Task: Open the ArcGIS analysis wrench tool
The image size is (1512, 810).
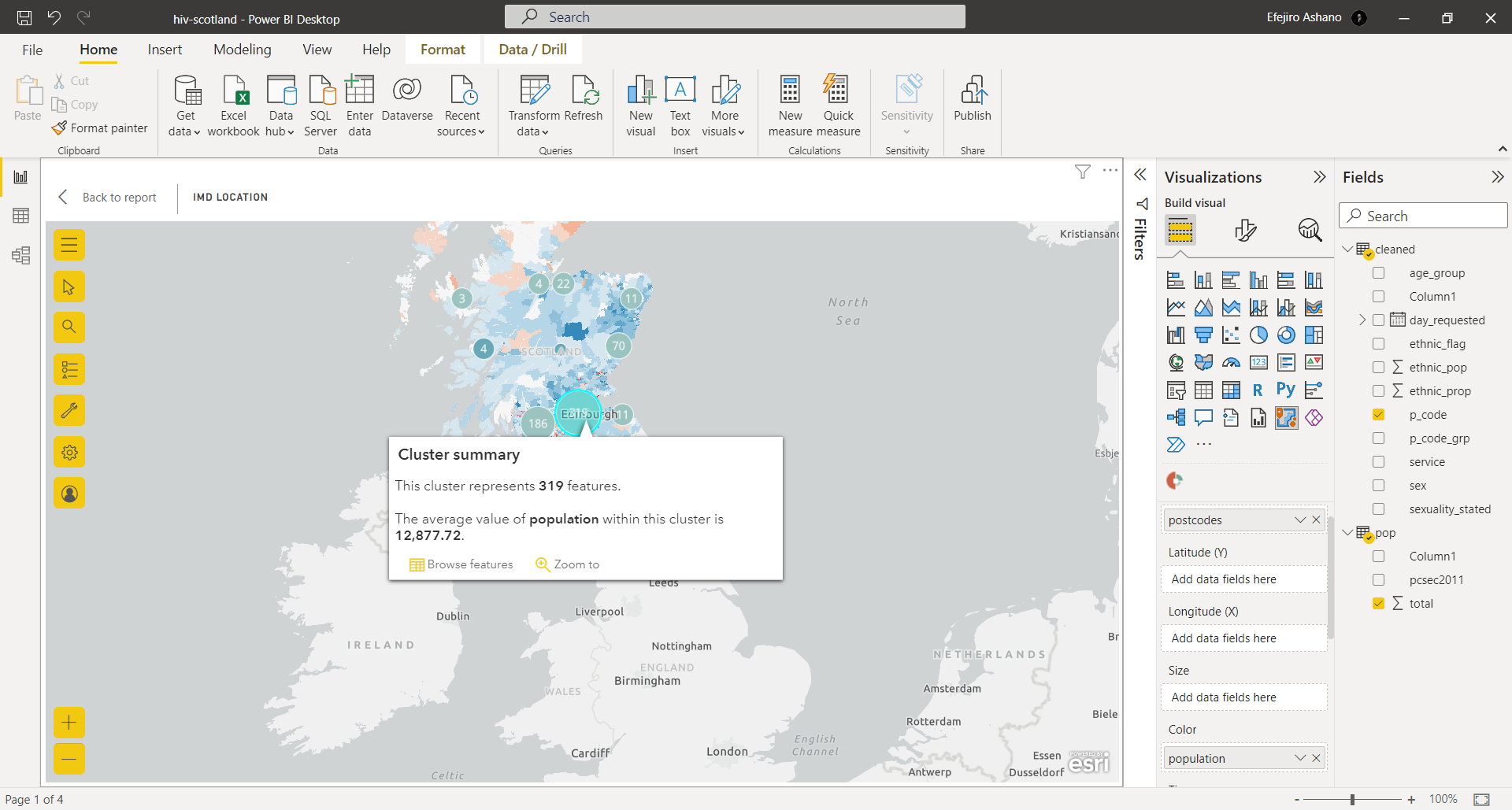Action: [x=69, y=410]
